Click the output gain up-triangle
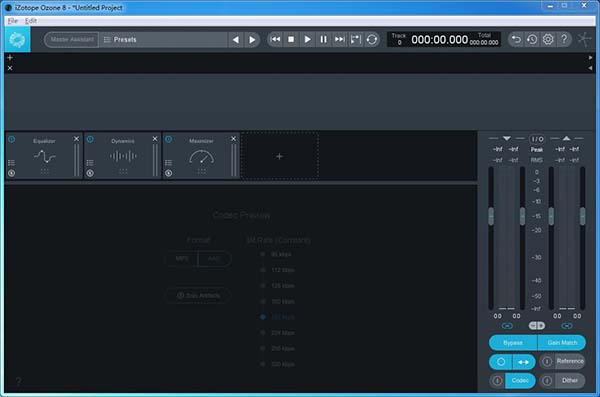Screen dimensions: 600x397 [566, 138]
